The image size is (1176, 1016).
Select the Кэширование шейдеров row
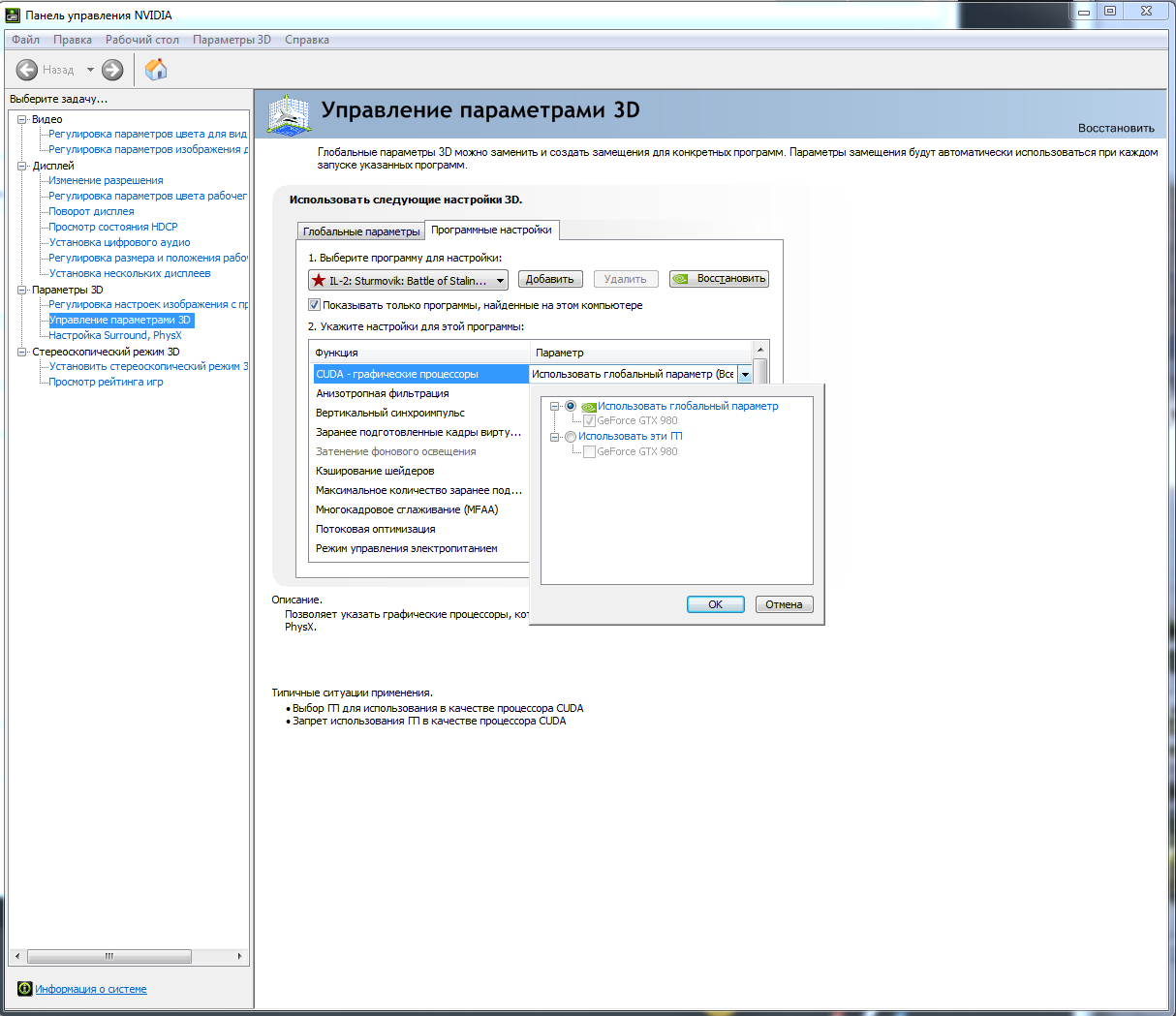[421, 471]
